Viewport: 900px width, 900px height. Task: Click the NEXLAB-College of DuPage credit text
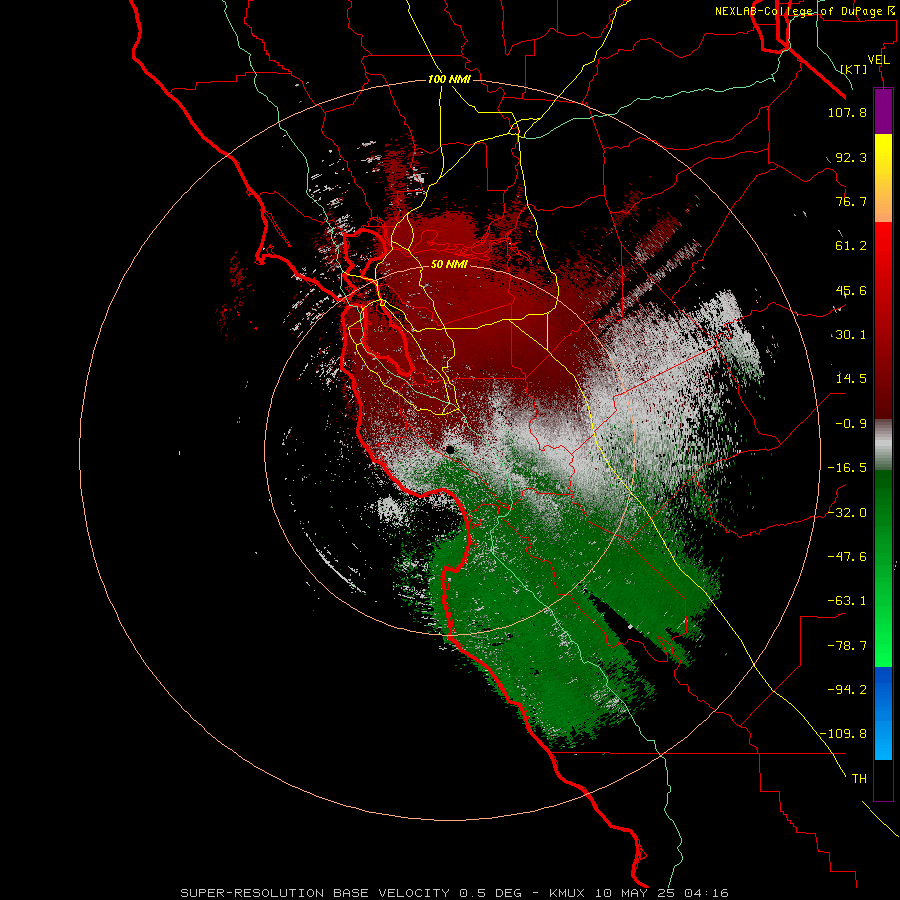point(805,11)
